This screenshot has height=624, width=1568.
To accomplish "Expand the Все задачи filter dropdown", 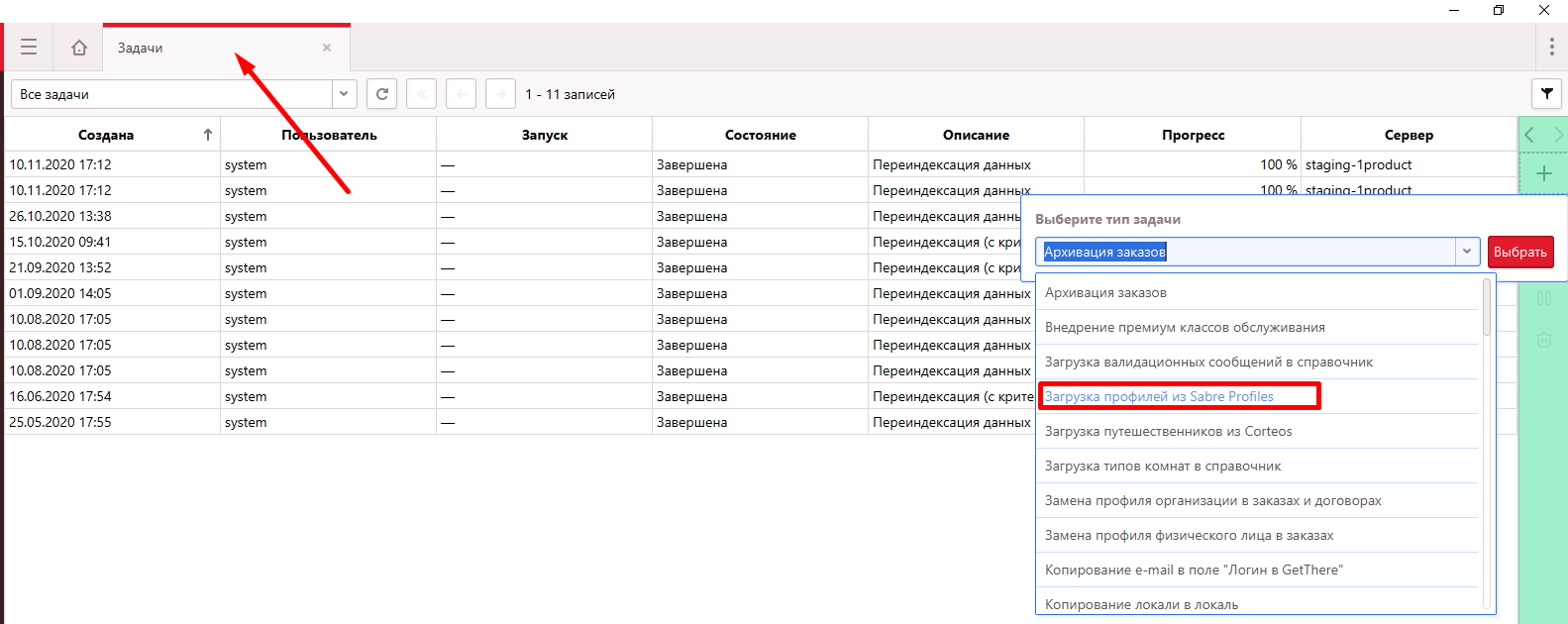I will pos(344,94).
